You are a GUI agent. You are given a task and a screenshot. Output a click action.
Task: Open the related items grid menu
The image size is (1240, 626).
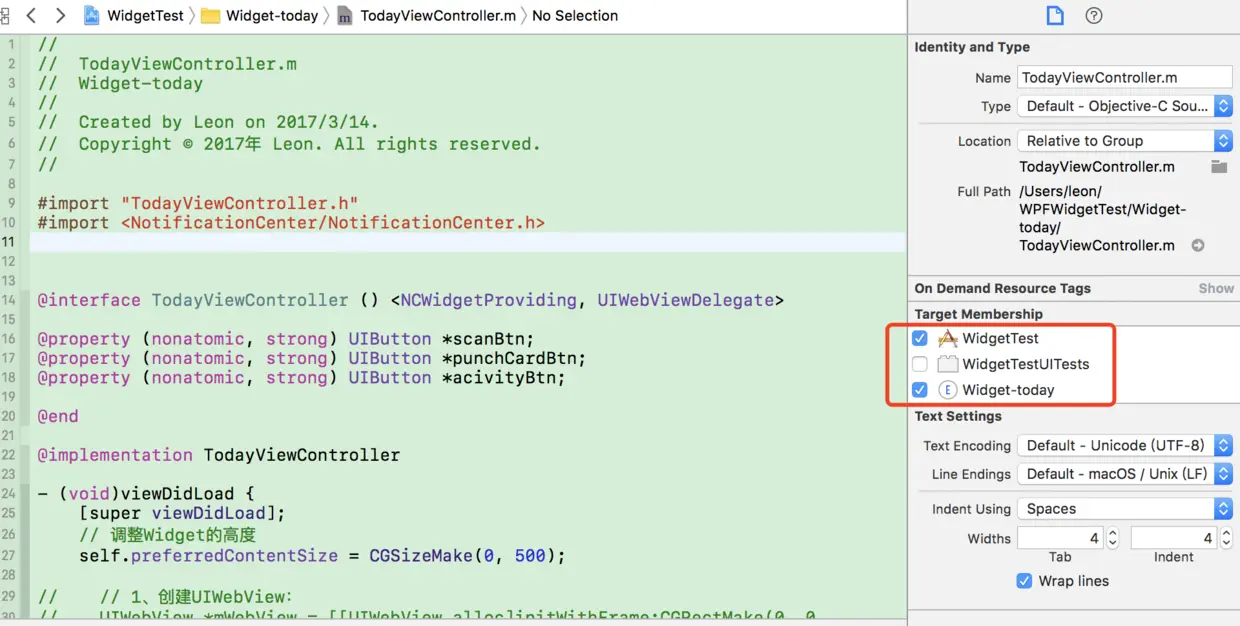(5, 15)
